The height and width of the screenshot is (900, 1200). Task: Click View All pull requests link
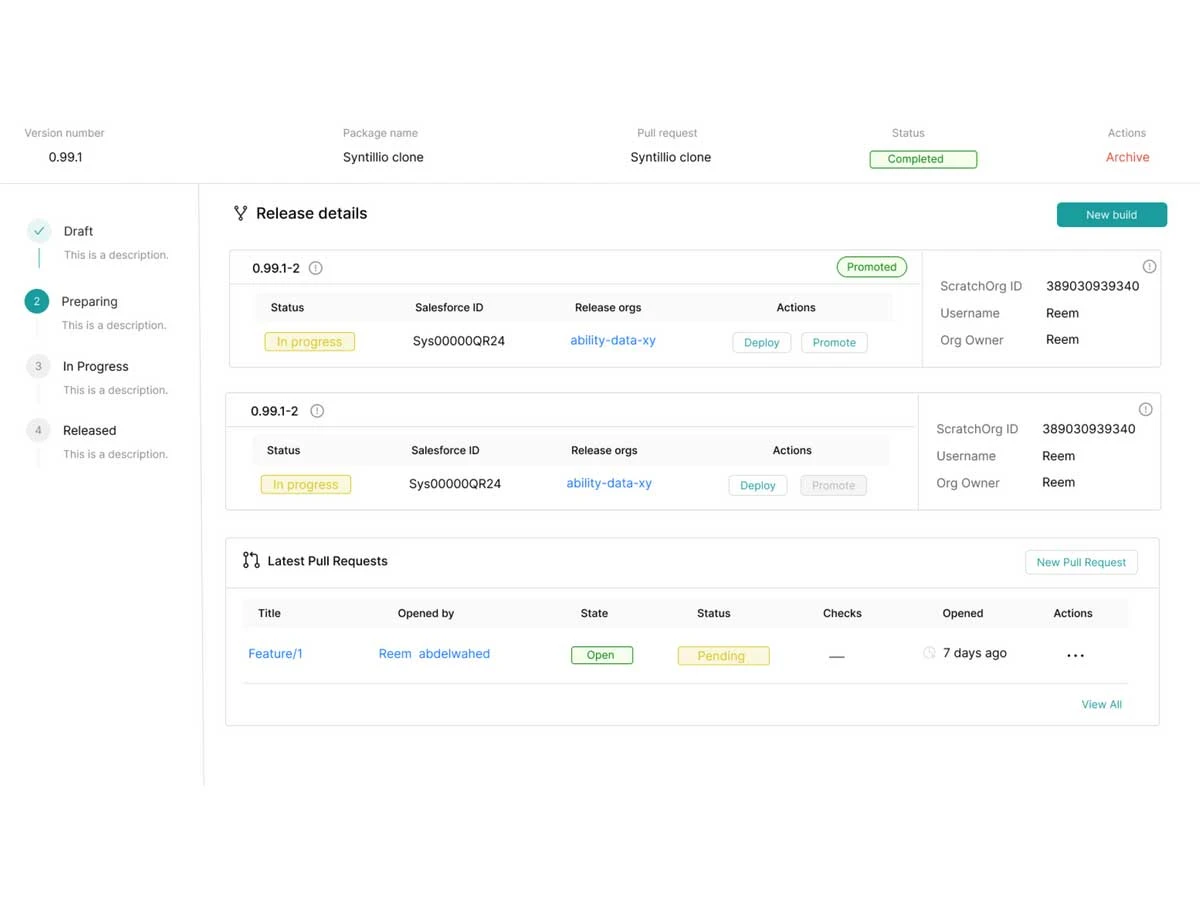click(x=1101, y=704)
